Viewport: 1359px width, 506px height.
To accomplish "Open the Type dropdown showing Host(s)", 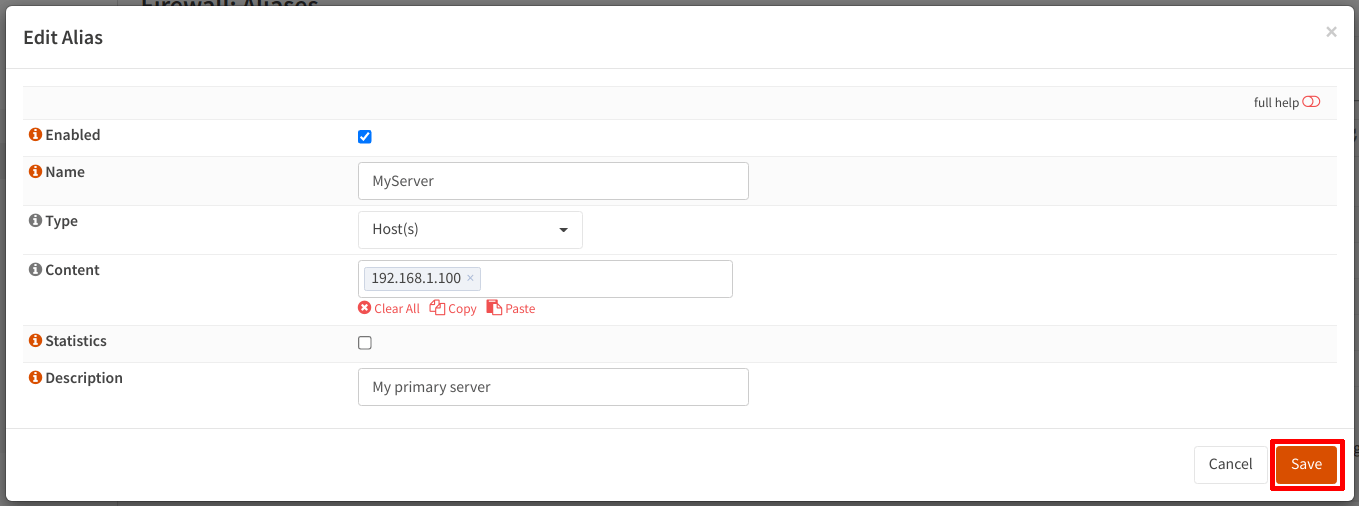I will point(470,229).
